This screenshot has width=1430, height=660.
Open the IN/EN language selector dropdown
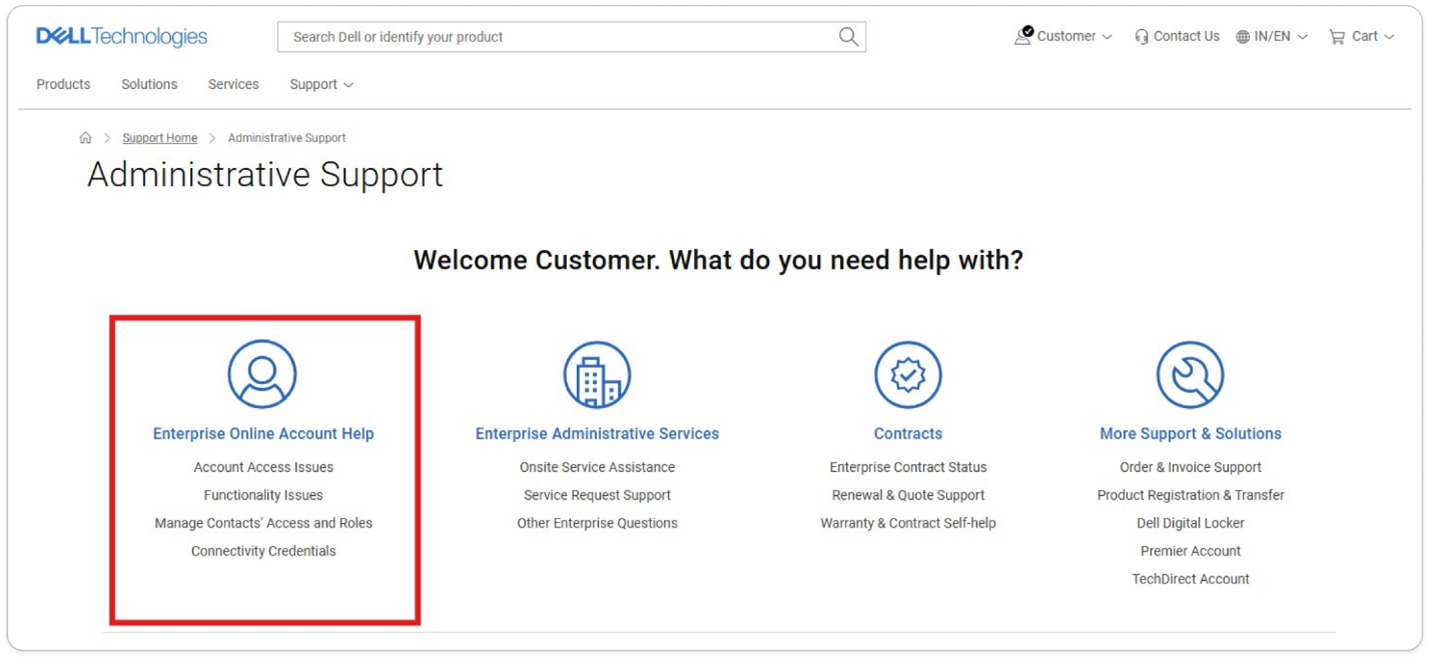[1271, 36]
